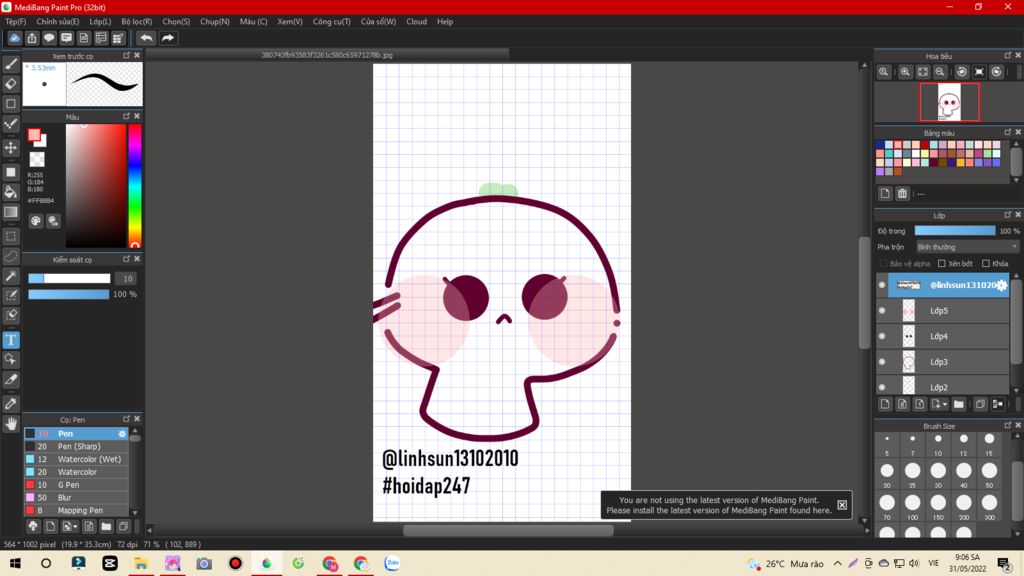1024x576 pixels.
Task: Select the Magic Wand tool
Action: 11,276
